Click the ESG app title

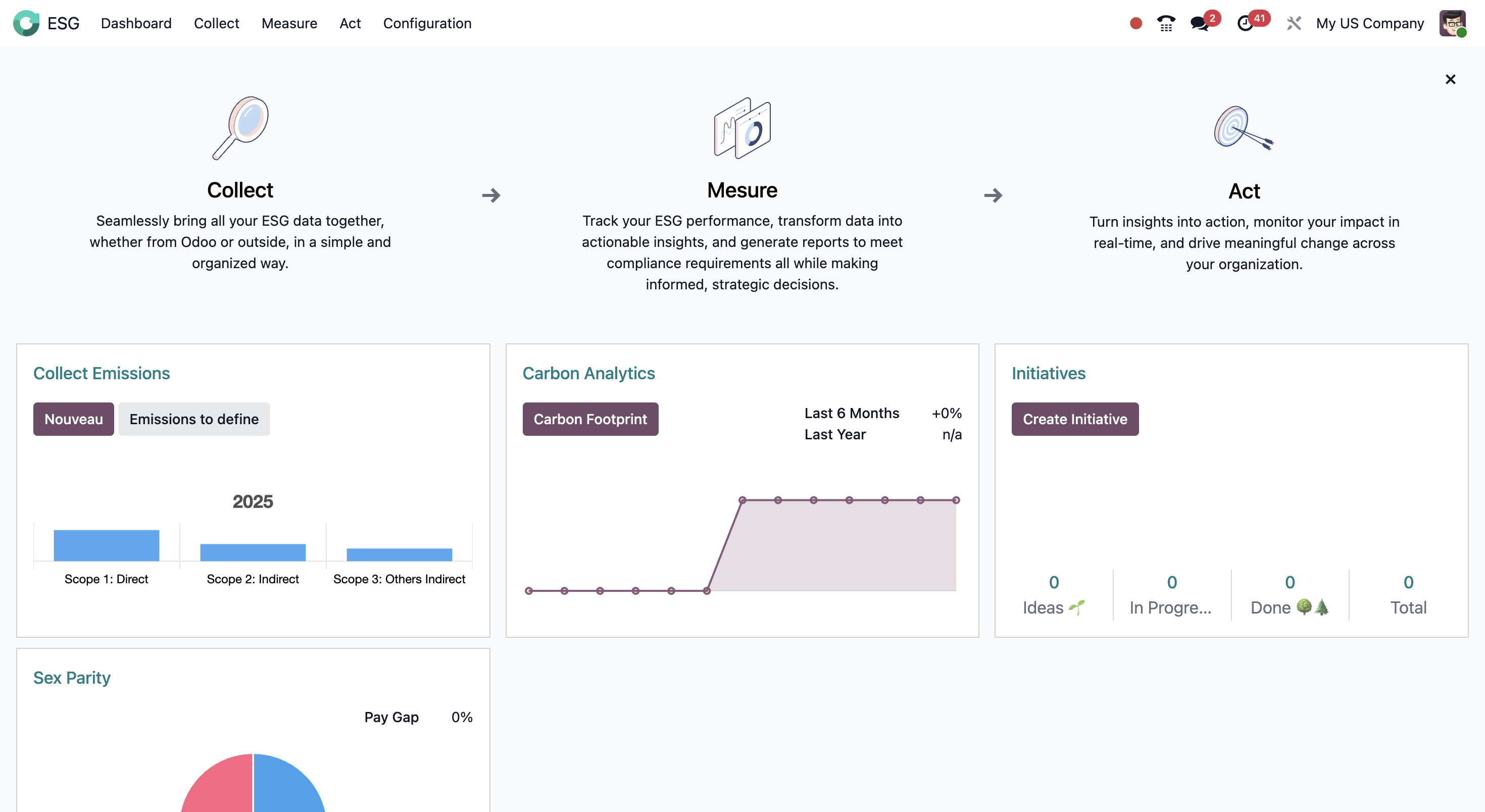tap(64, 23)
